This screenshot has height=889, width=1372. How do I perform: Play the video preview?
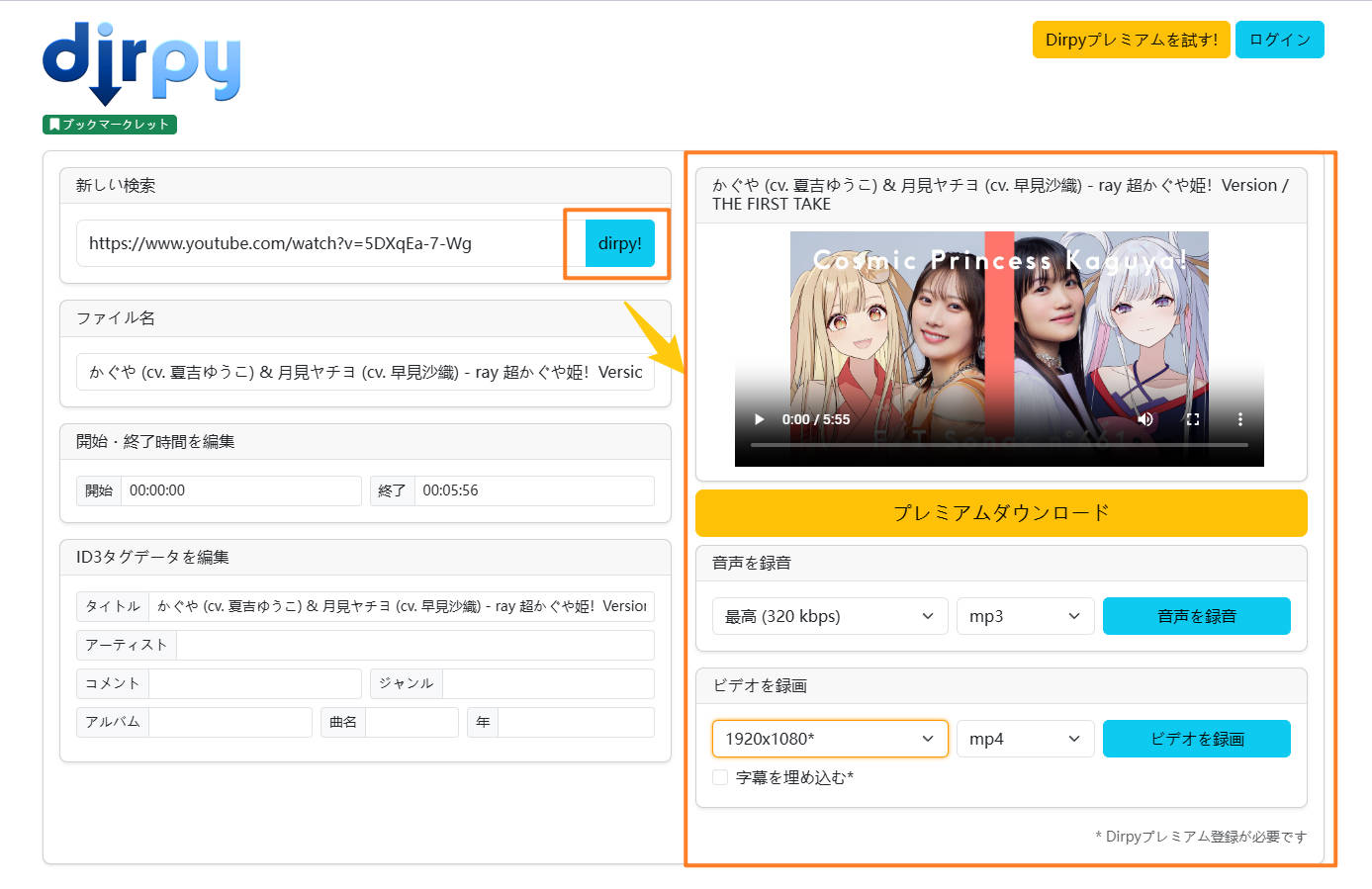(760, 419)
